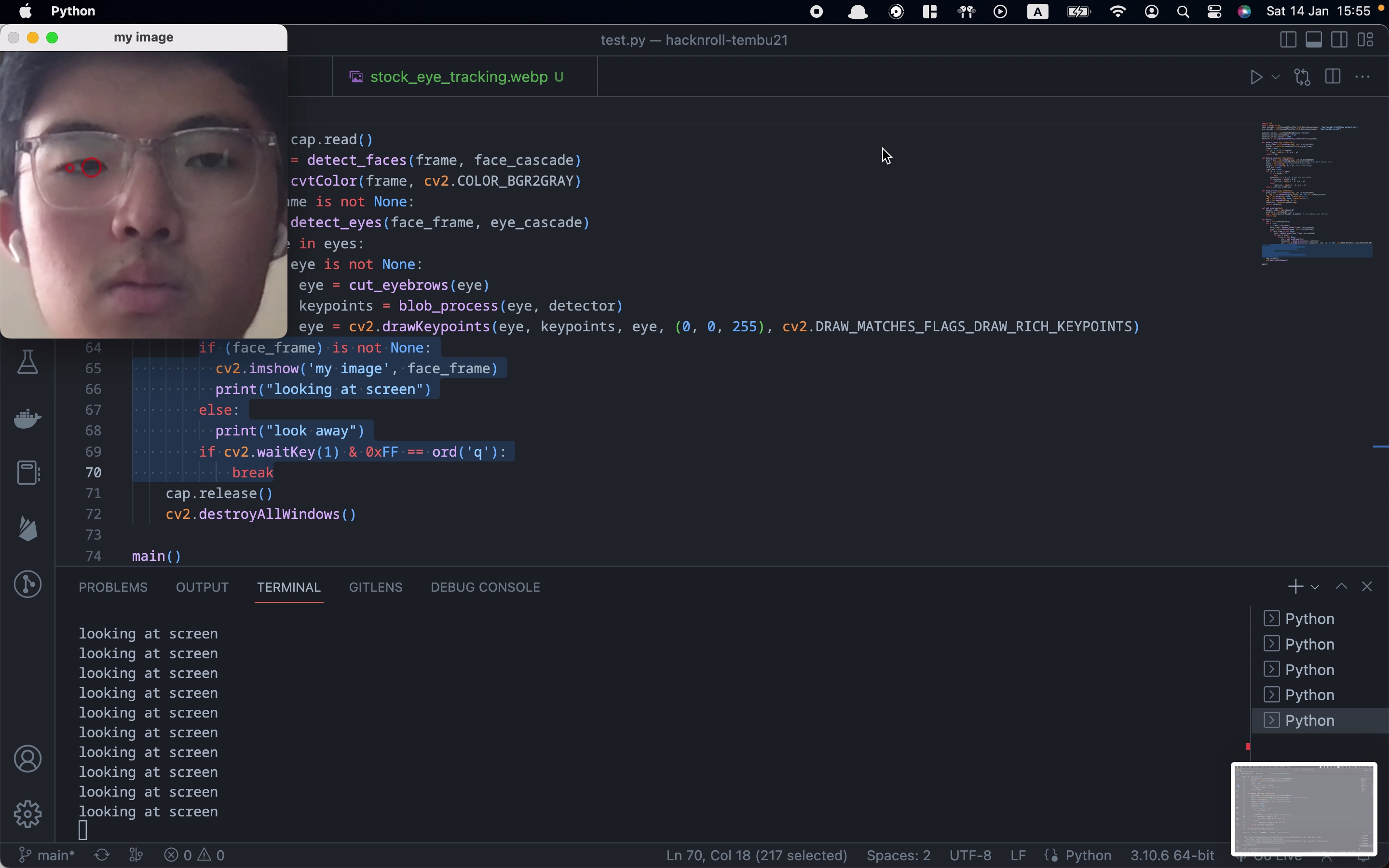This screenshot has width=1389, height=868.
Task: Open the Docker extension in activity bar
Action: 27,418
